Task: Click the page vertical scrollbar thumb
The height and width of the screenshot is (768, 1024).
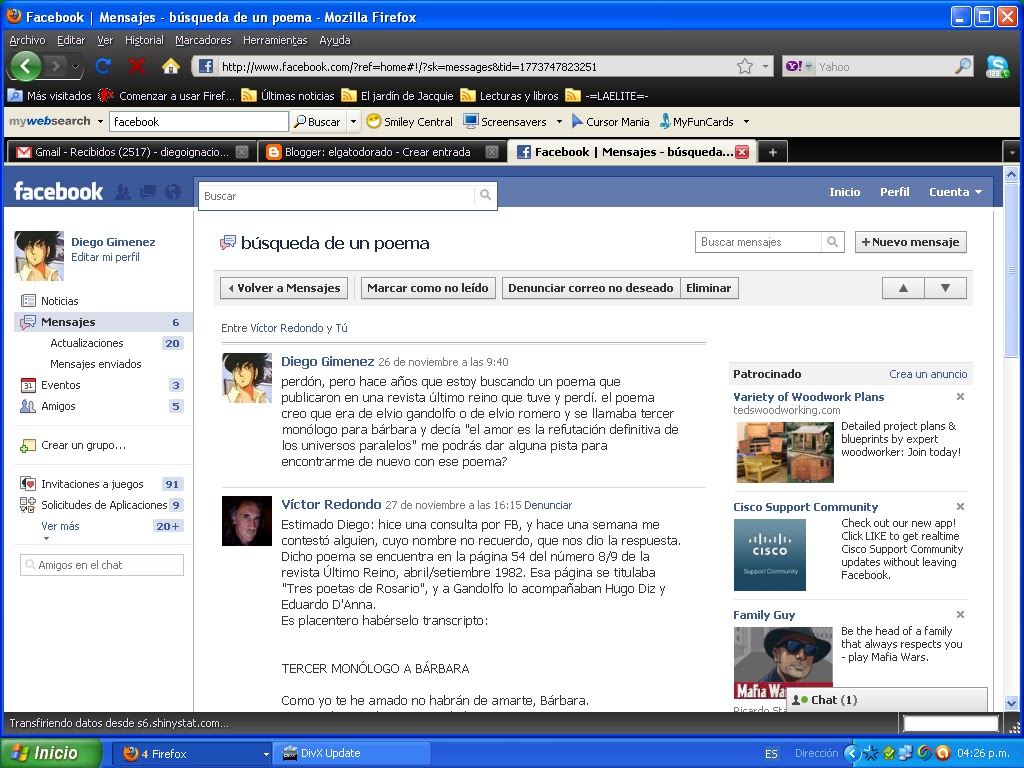Action: [1012, 270]
